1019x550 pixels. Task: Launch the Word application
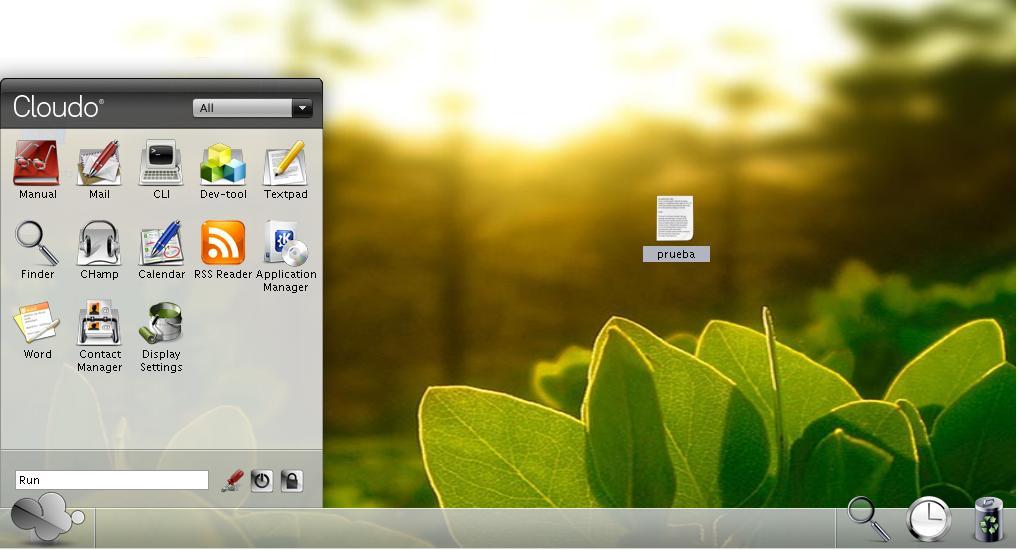point(37,325)
